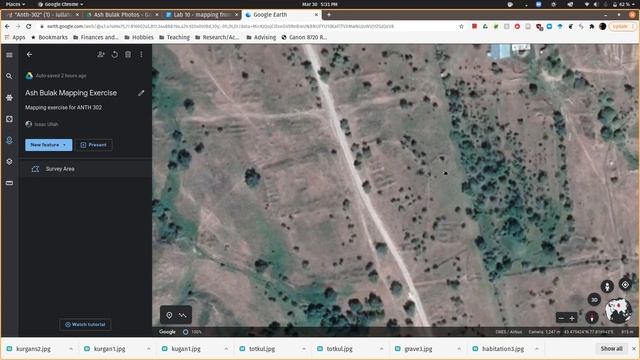Switch to Ash Bulak Photos tab
640x360 pixels.
pyautogui.click(x=121, y=15)
